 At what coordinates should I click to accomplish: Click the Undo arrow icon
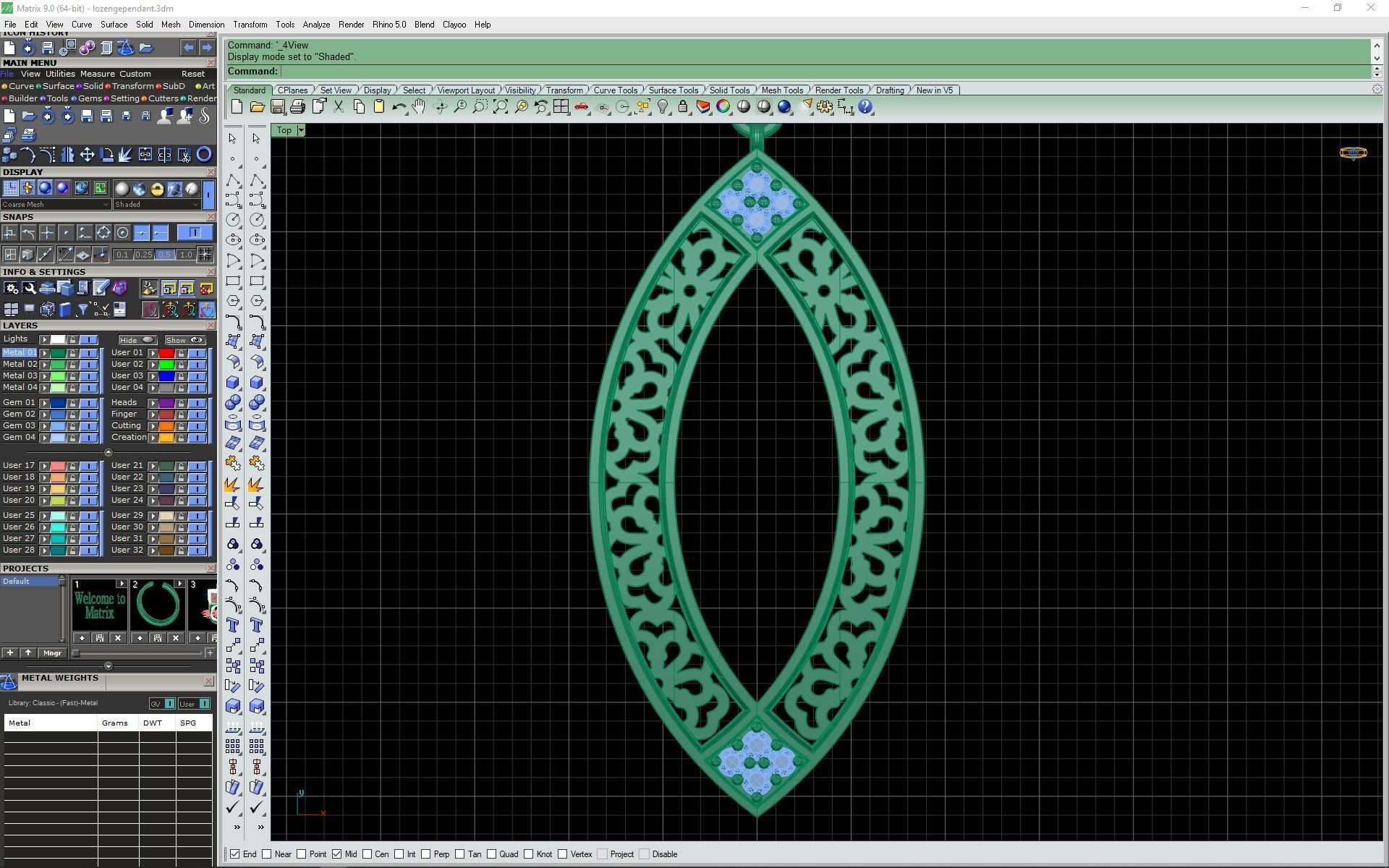coord(399,107)
